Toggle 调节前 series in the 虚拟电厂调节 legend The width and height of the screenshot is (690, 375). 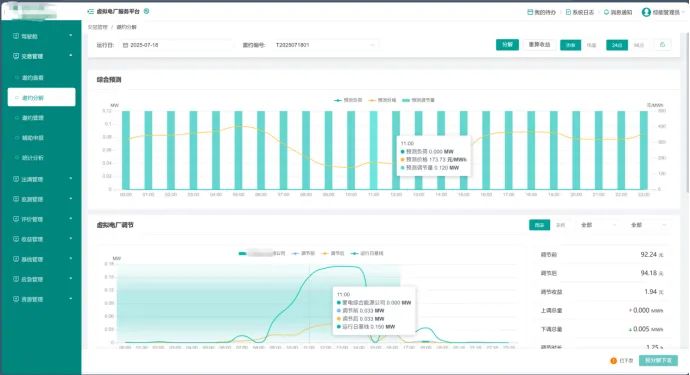point(304,254)
